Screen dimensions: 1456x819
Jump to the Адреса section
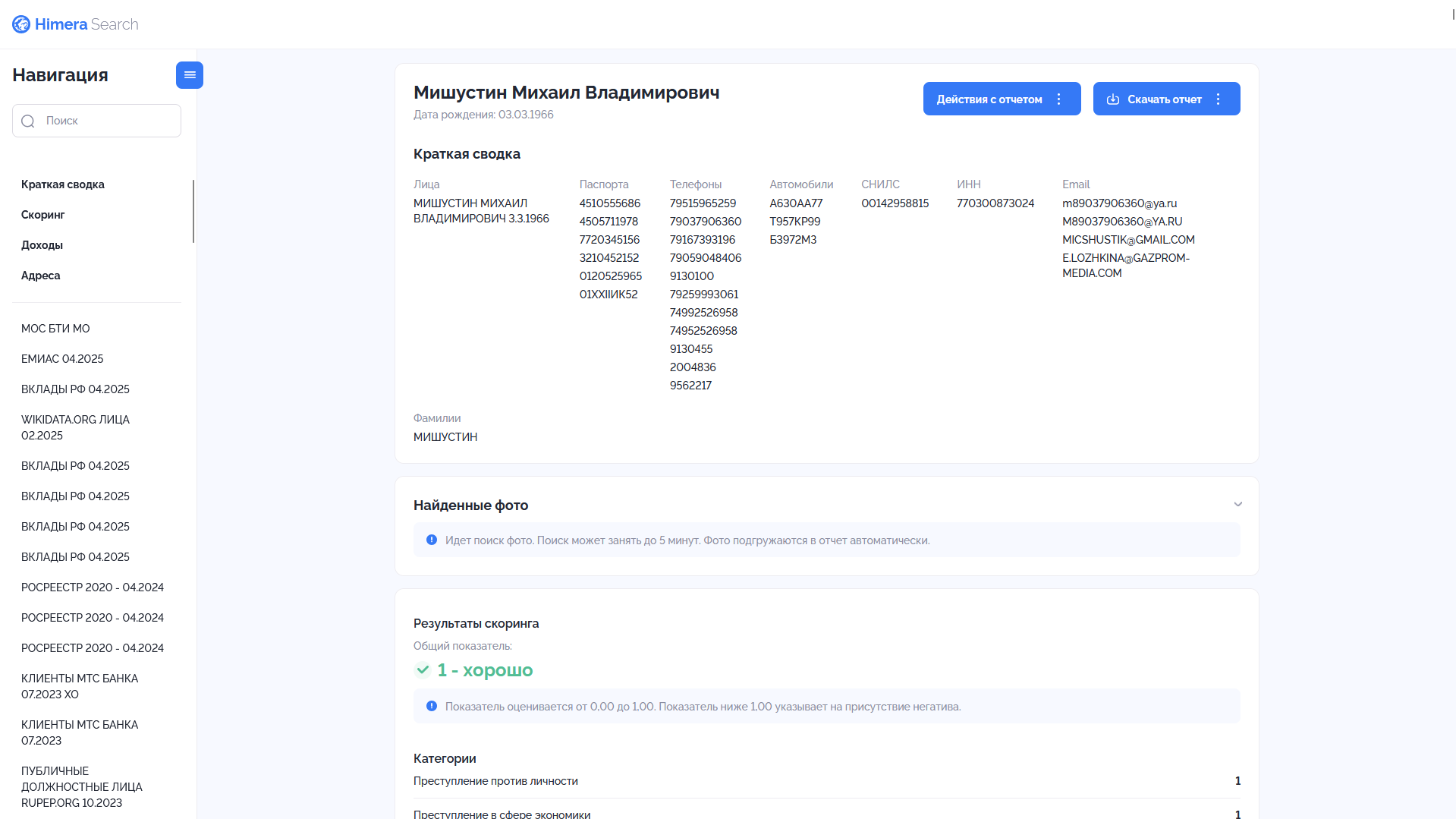pyautogui.click(x=41, y=276)
